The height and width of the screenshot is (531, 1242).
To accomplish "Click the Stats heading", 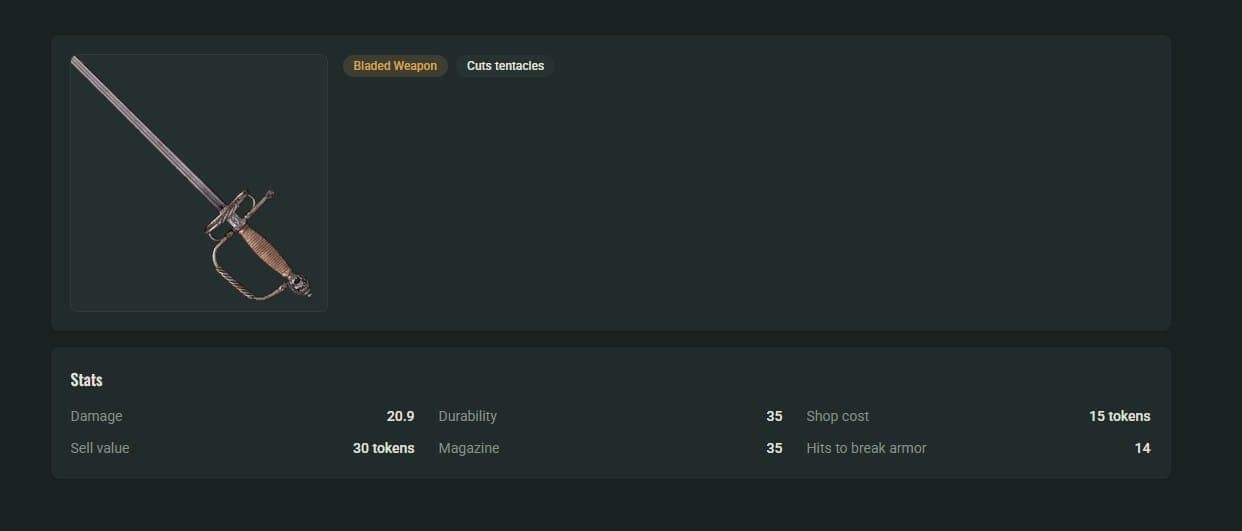I will coord(87,380).
